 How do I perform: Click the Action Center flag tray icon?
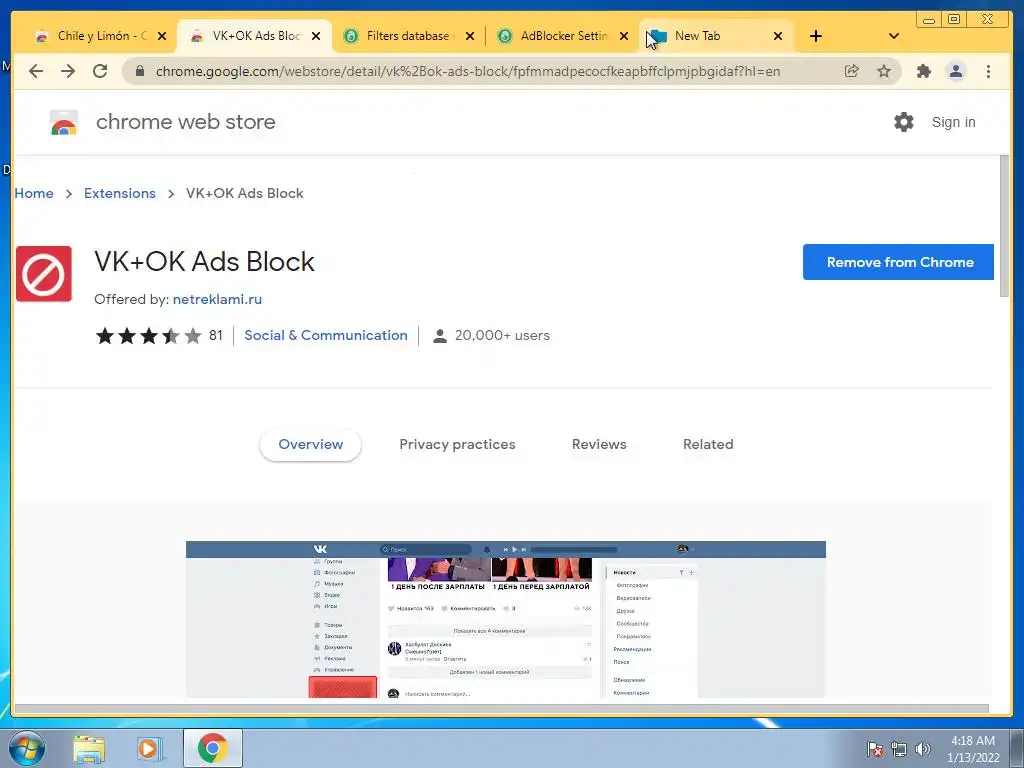click(875, 750)
